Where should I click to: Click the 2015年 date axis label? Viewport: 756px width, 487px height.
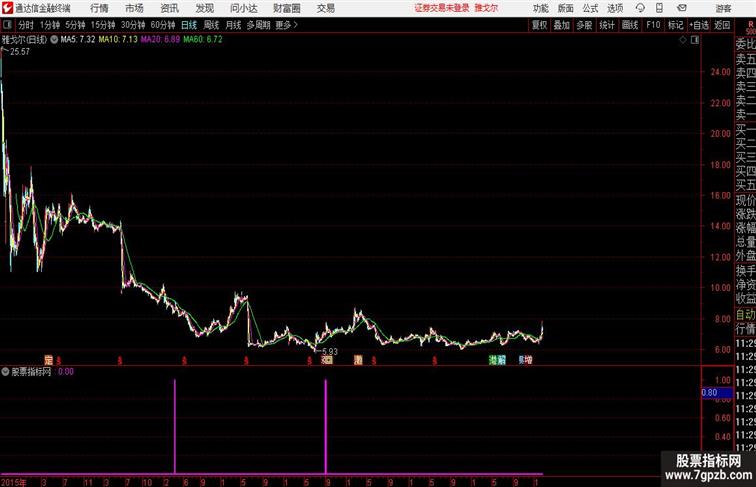[x=14, y=482]
